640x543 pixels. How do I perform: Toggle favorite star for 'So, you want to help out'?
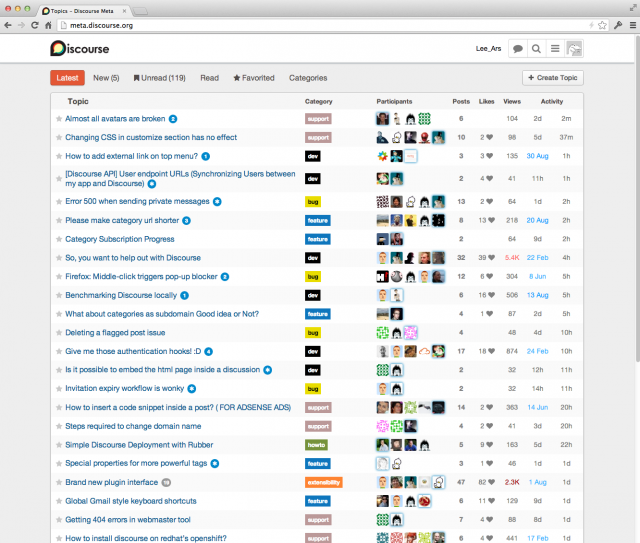(59, 258)
